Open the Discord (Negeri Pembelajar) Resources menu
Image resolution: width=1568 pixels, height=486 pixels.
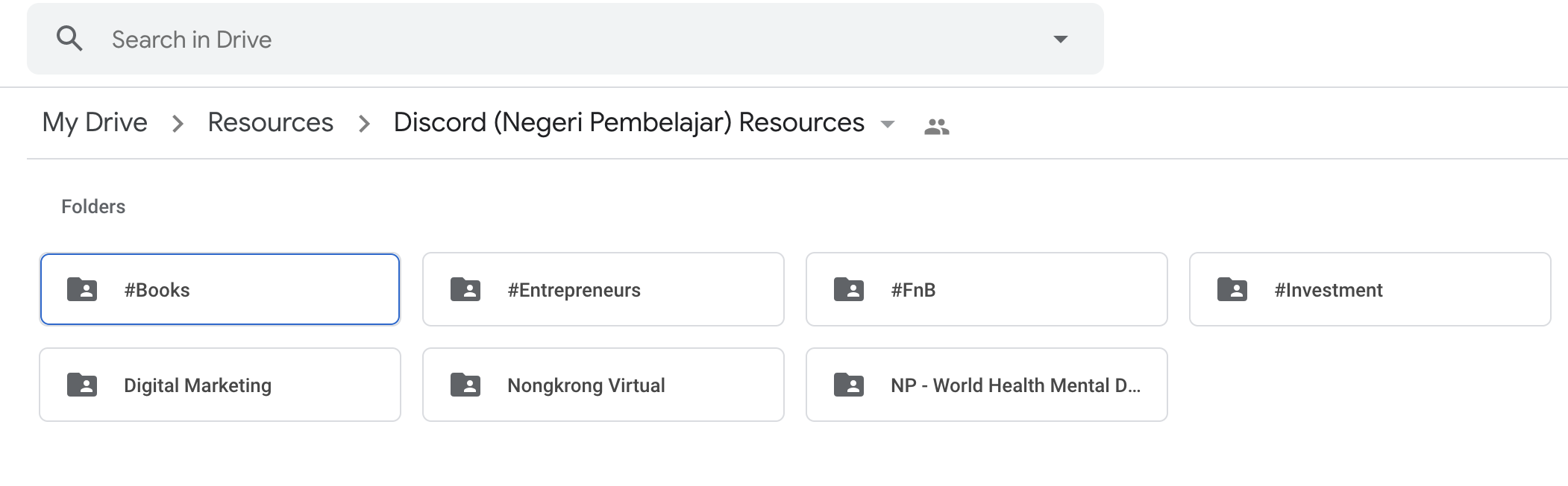pyautogui.click(x=629, y=122)
